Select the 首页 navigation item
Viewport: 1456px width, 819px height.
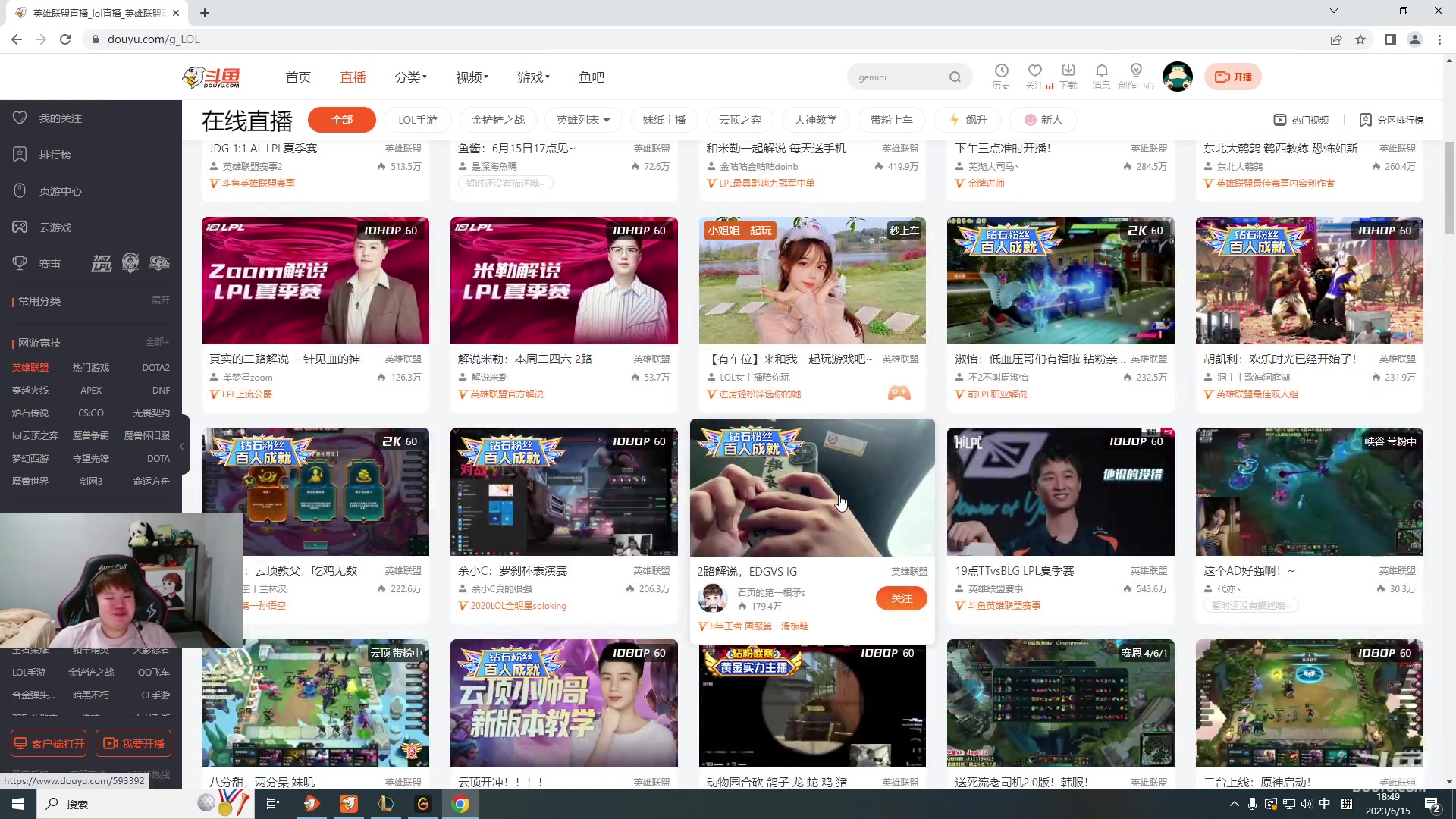coord(298,77)
